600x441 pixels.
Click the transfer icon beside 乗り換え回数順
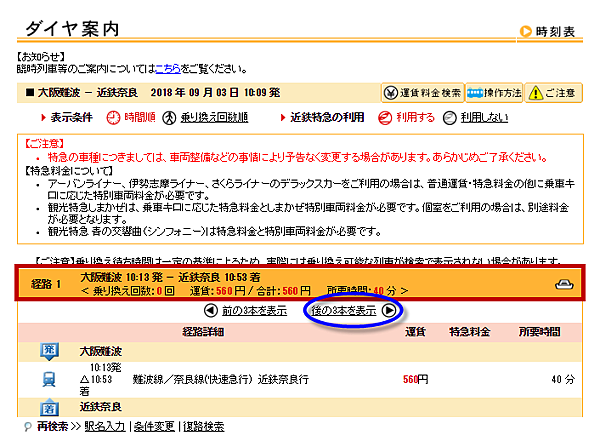169,118
